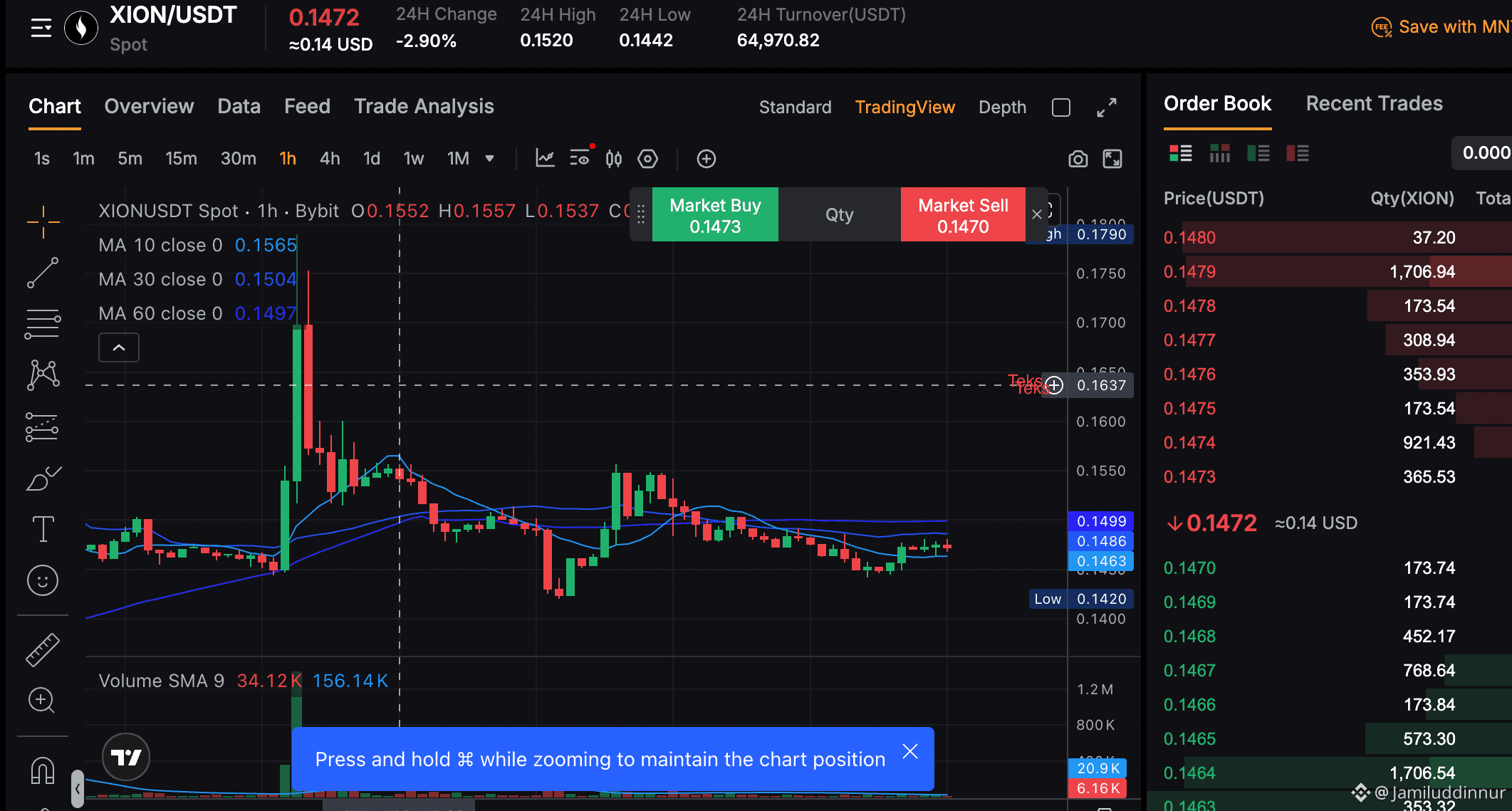Activate the zoom in tool
The width and height of the screenshot is (1512, 811).
pos(41,701)
